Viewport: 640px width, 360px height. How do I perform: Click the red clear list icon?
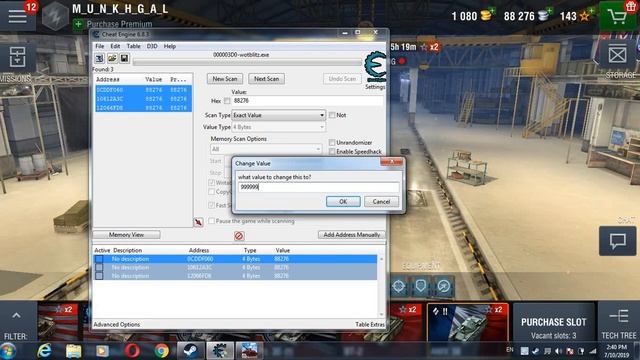point(239,236)
